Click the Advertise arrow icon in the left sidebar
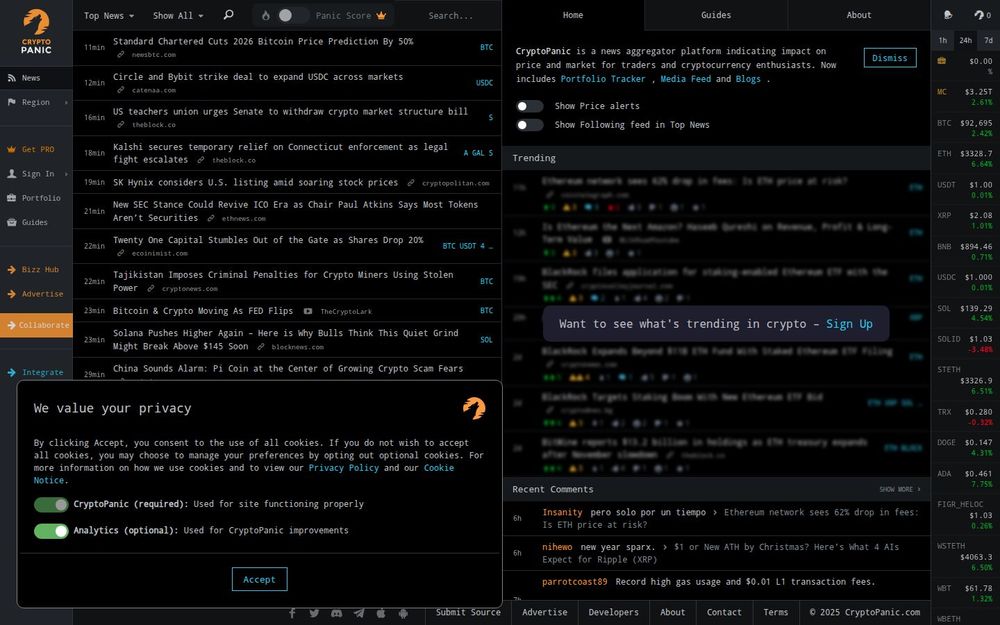 pyautogui.click(x=11, y=294)
